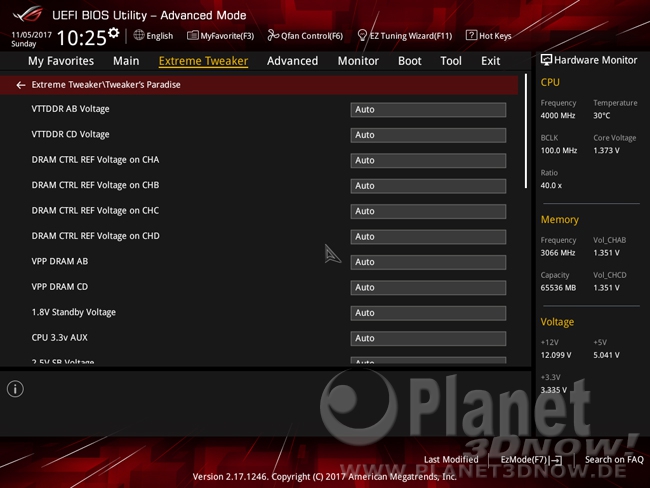Click the ROG logo icon
Image resolution: width=650 pixels, height=488 pixels.
[27, 14]
